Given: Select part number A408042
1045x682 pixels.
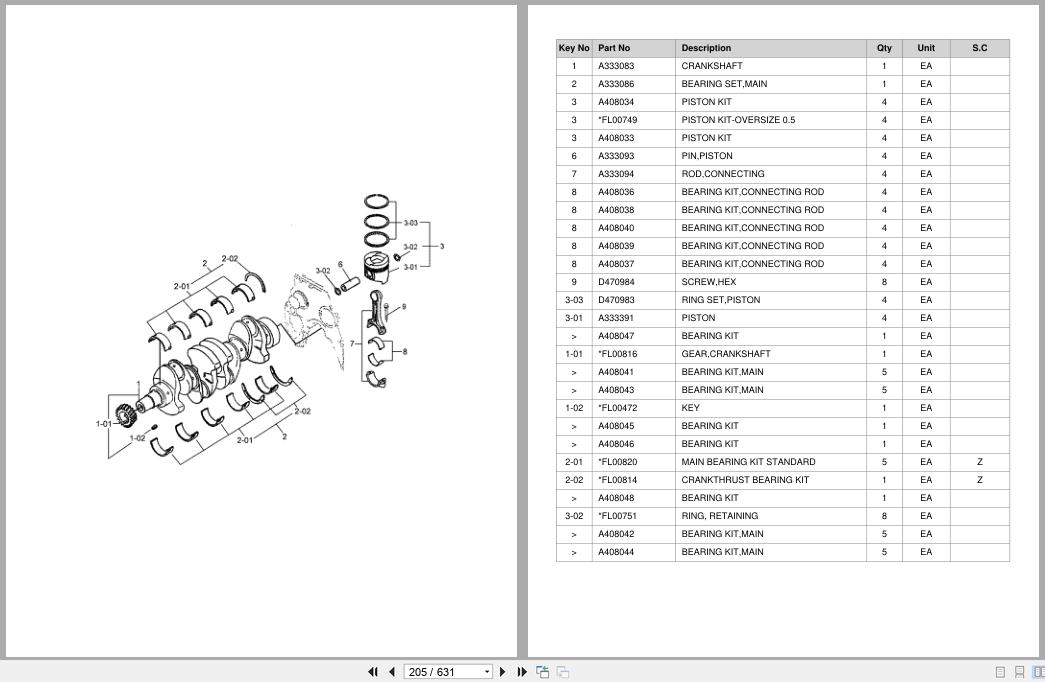Looking at the screenshot, I should pos(616,534).
